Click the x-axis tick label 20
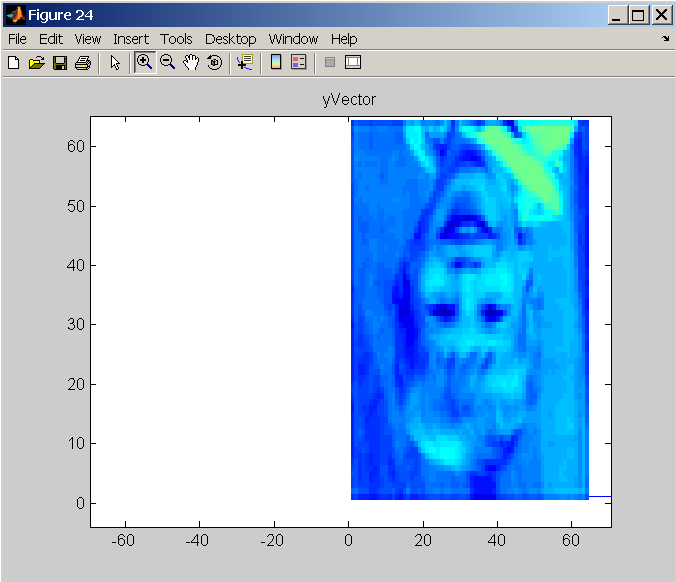 coord(423,540)
